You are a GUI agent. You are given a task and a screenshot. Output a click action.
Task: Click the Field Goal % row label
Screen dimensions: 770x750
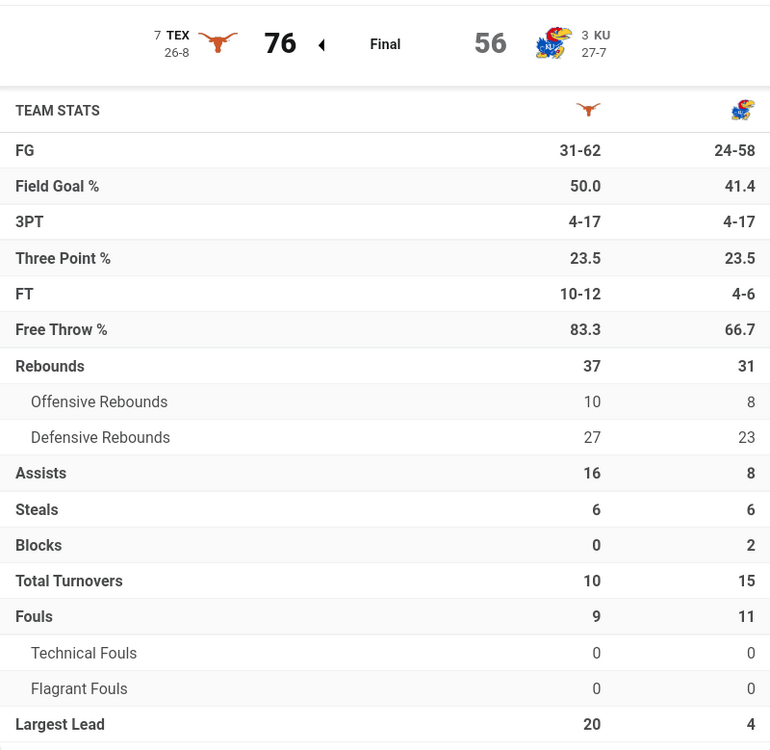pyautogui.click(x=57, y=186)
